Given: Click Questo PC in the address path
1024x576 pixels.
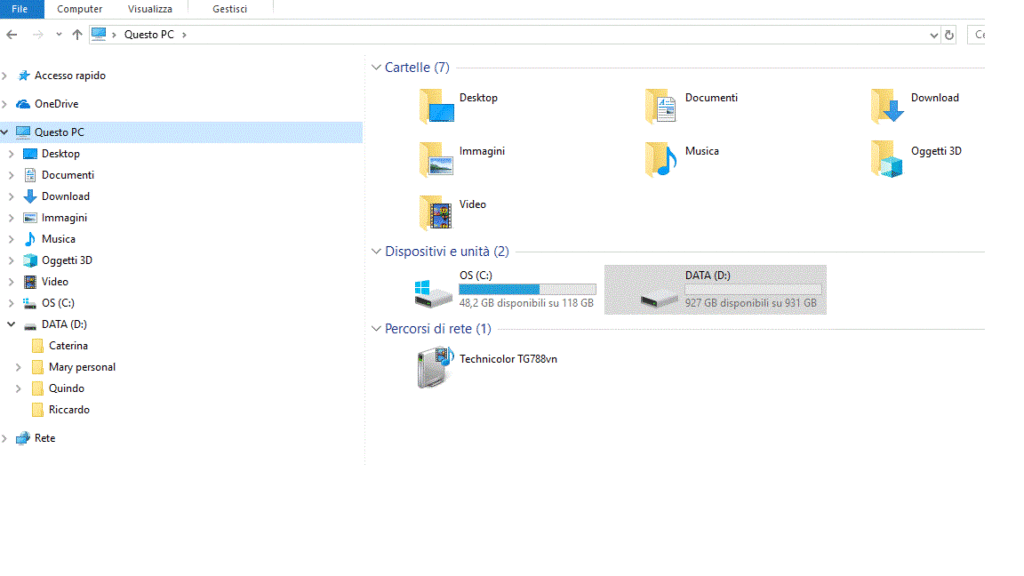Looking at the screenshot, I should (x=149, y=35).
